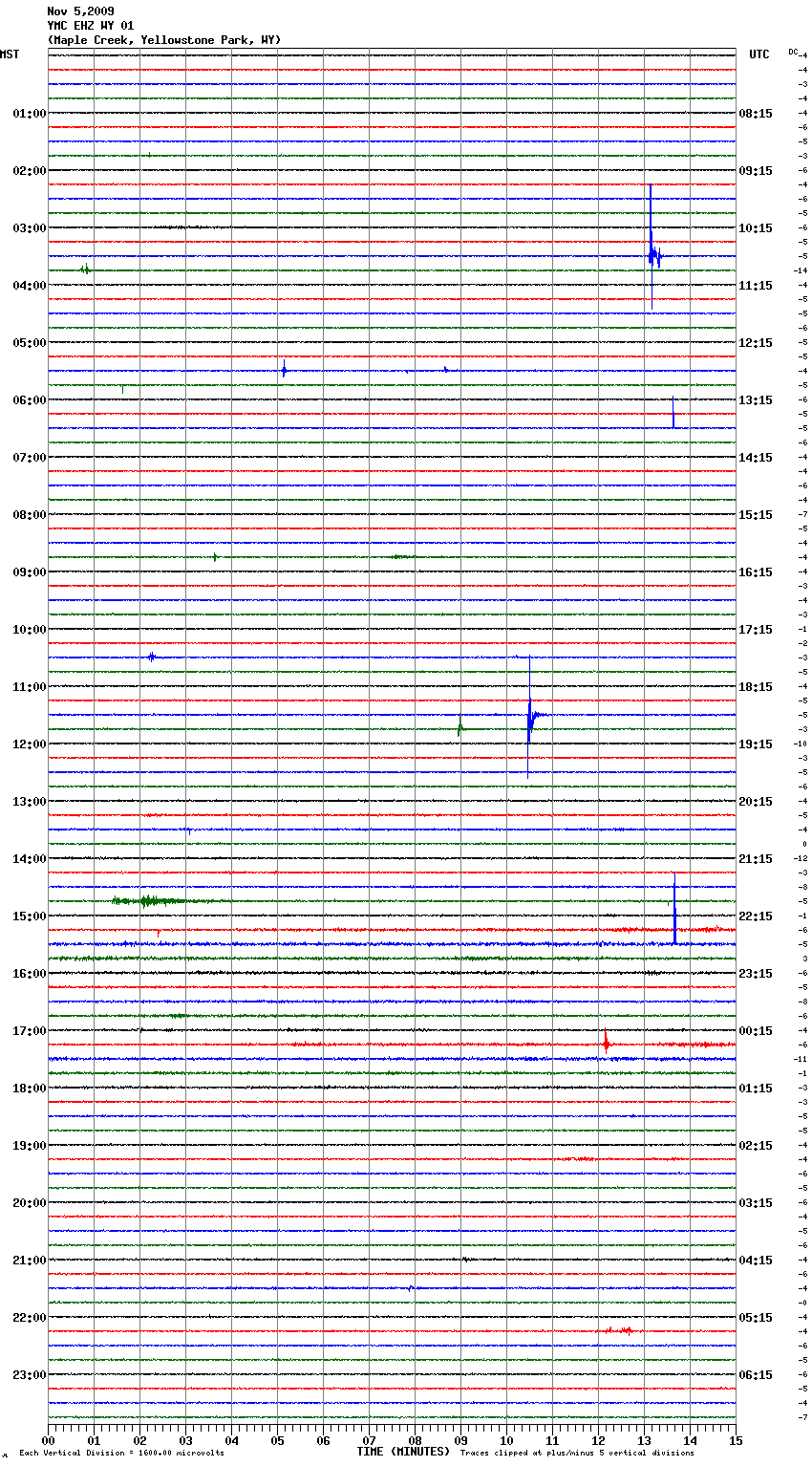Click the '09:15' UTC time label
Screen dimensions: 812x1466
[756, 171]
